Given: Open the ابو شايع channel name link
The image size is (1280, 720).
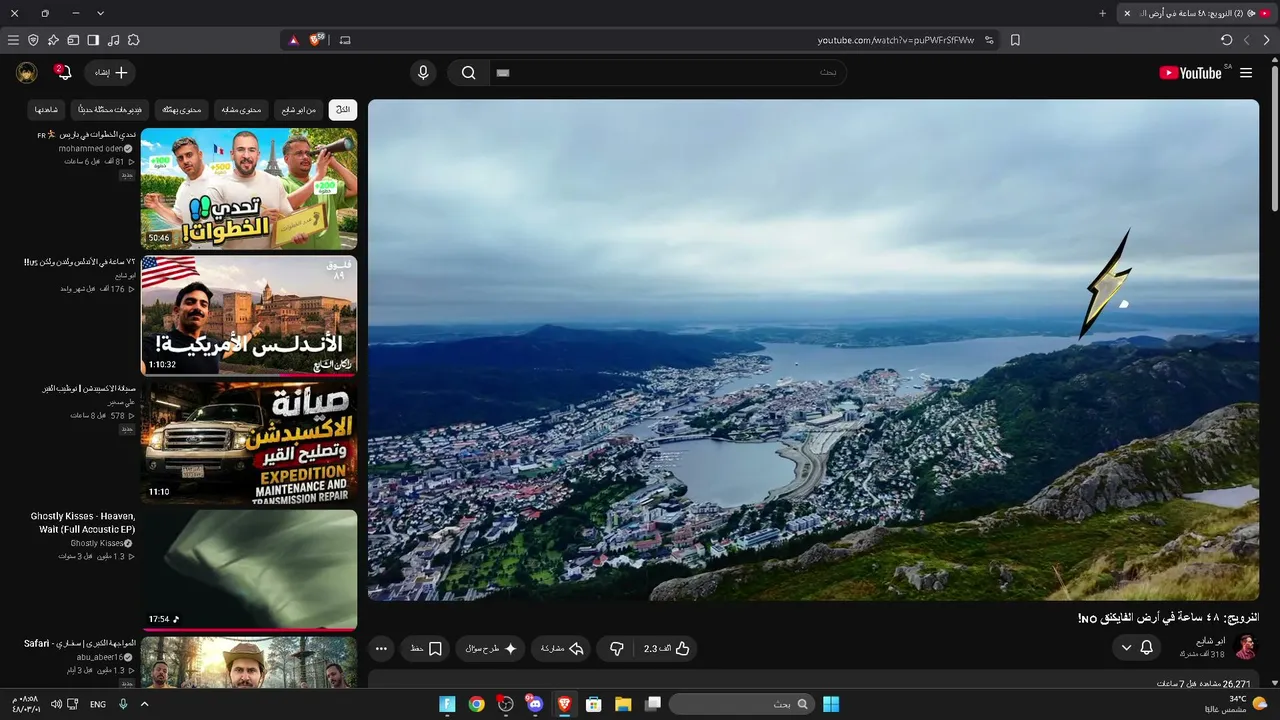Looking at the screenshot, I should tap(1210, 641).
